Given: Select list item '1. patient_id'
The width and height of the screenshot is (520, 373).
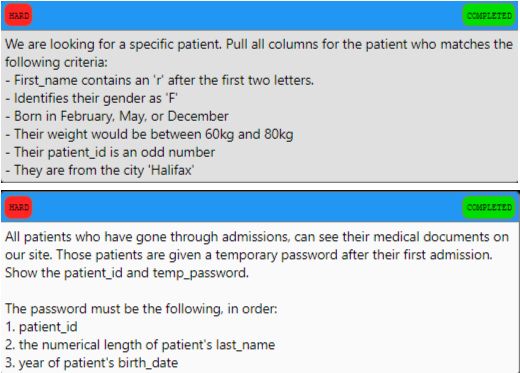Looking at the screenshot, I should click(41, 327).
